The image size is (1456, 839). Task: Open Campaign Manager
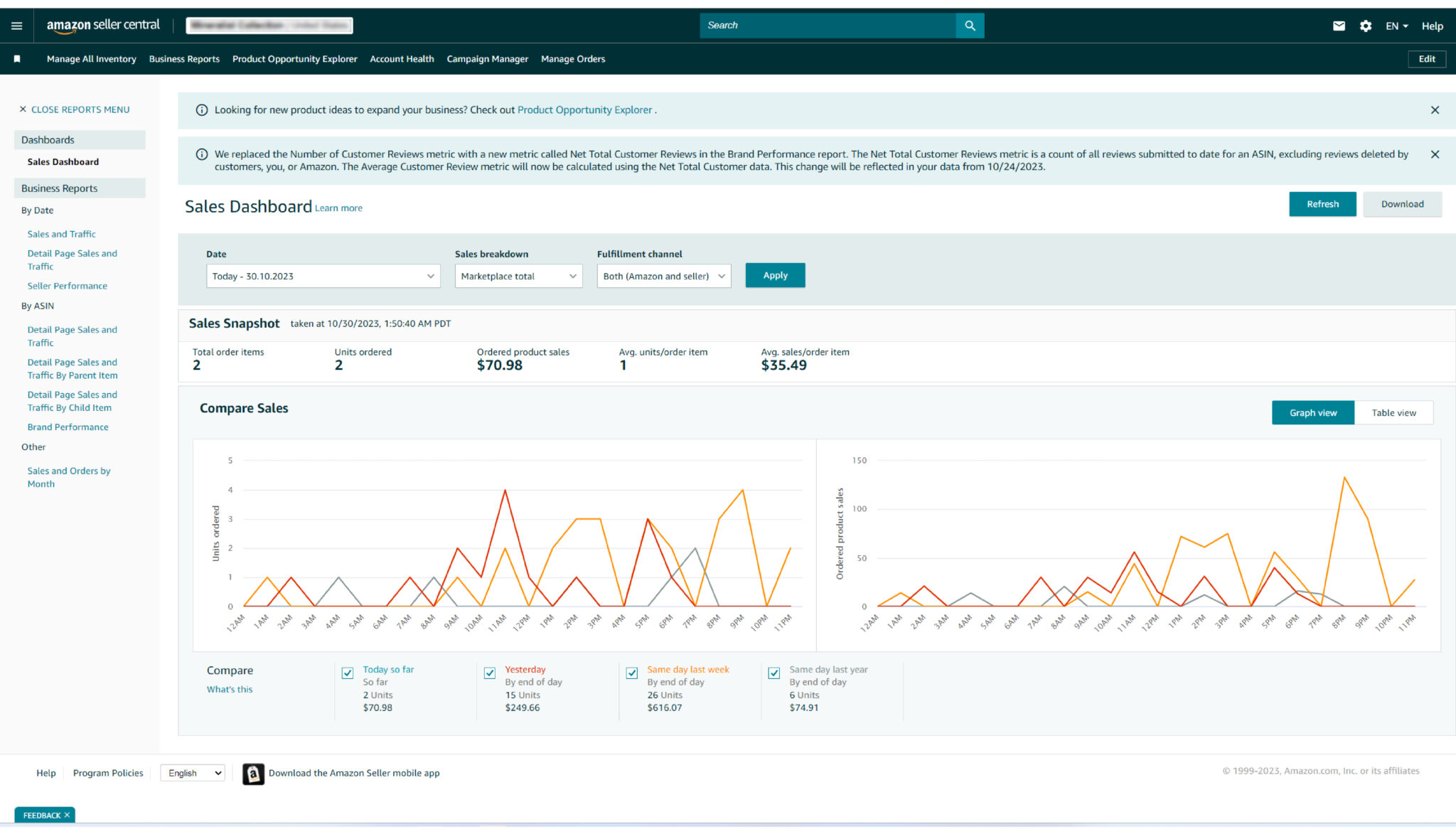[488, 59]
